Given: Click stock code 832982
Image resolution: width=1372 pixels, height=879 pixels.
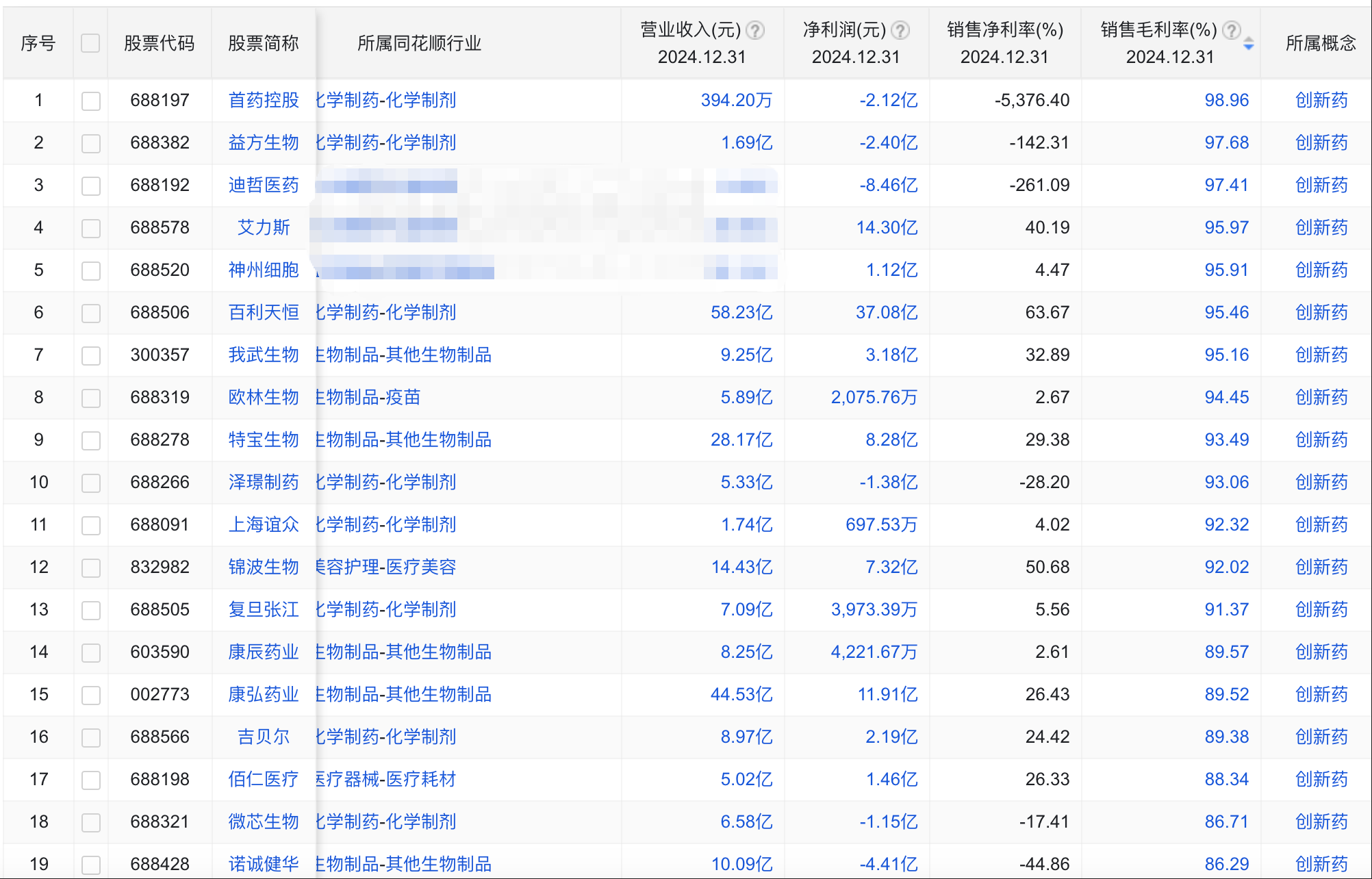Looking at the screenshot, I should 160,567.
